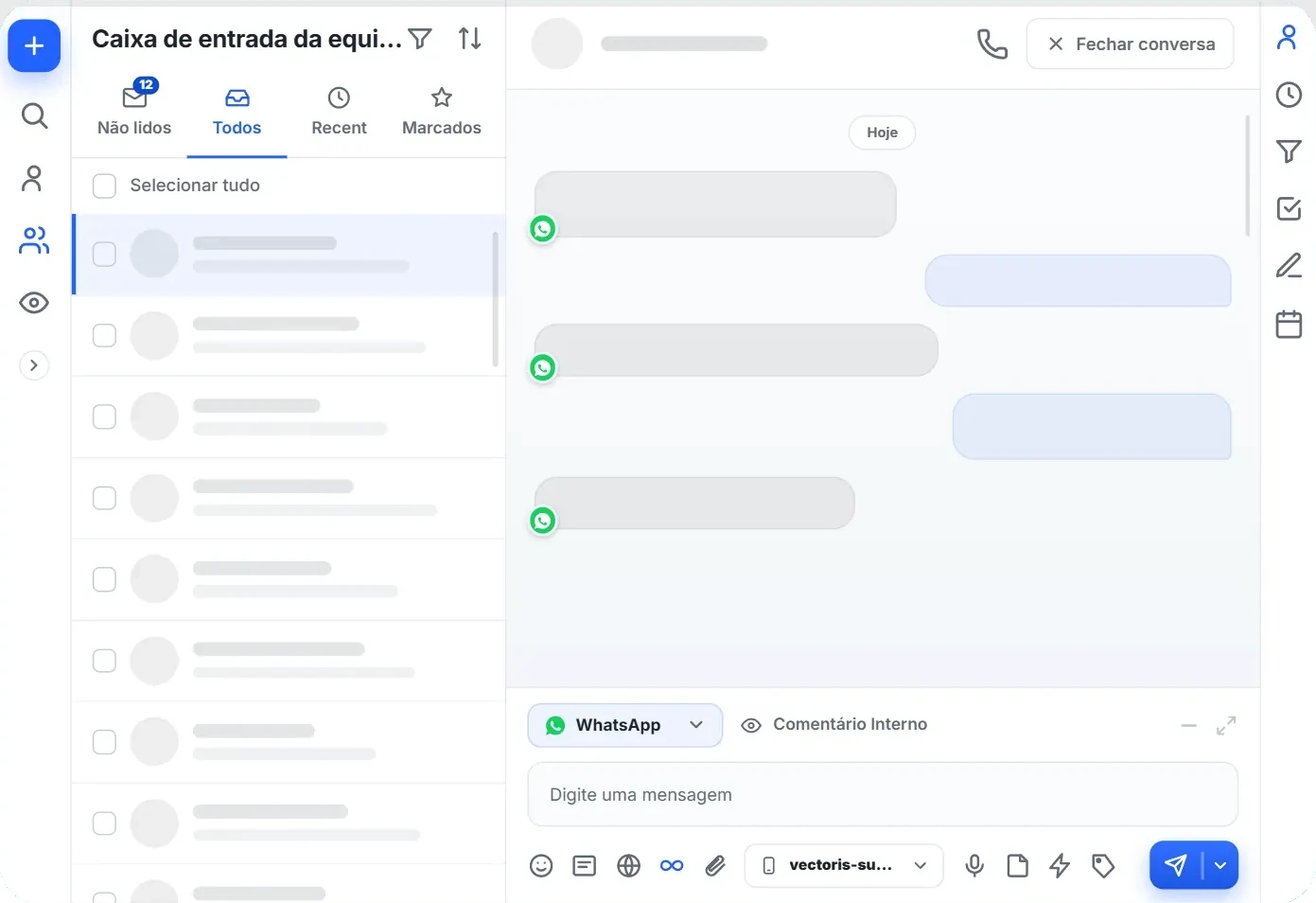
Task: Open tasks checkmark icon in right sidebar
Action: [1289, 208]
